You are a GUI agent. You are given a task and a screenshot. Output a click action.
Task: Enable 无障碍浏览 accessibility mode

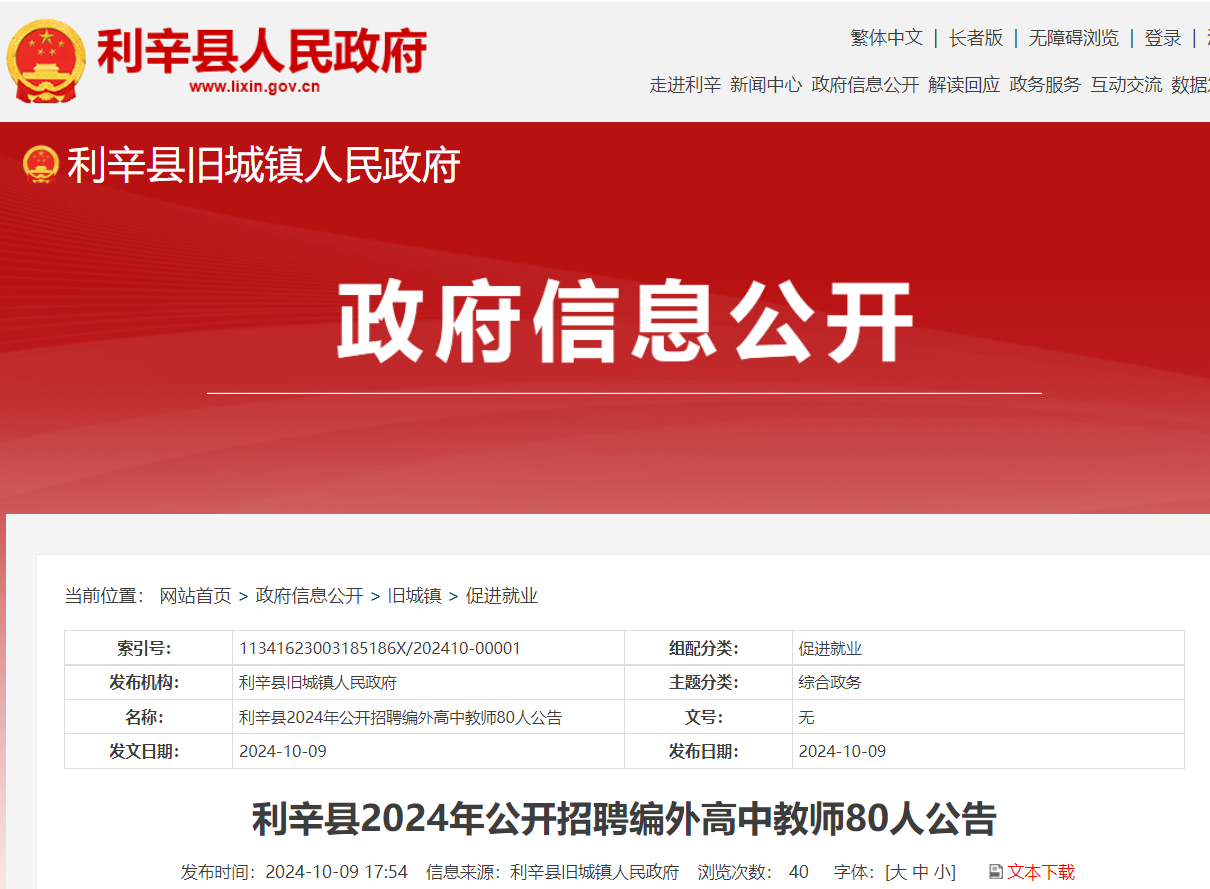(1074, 38)
